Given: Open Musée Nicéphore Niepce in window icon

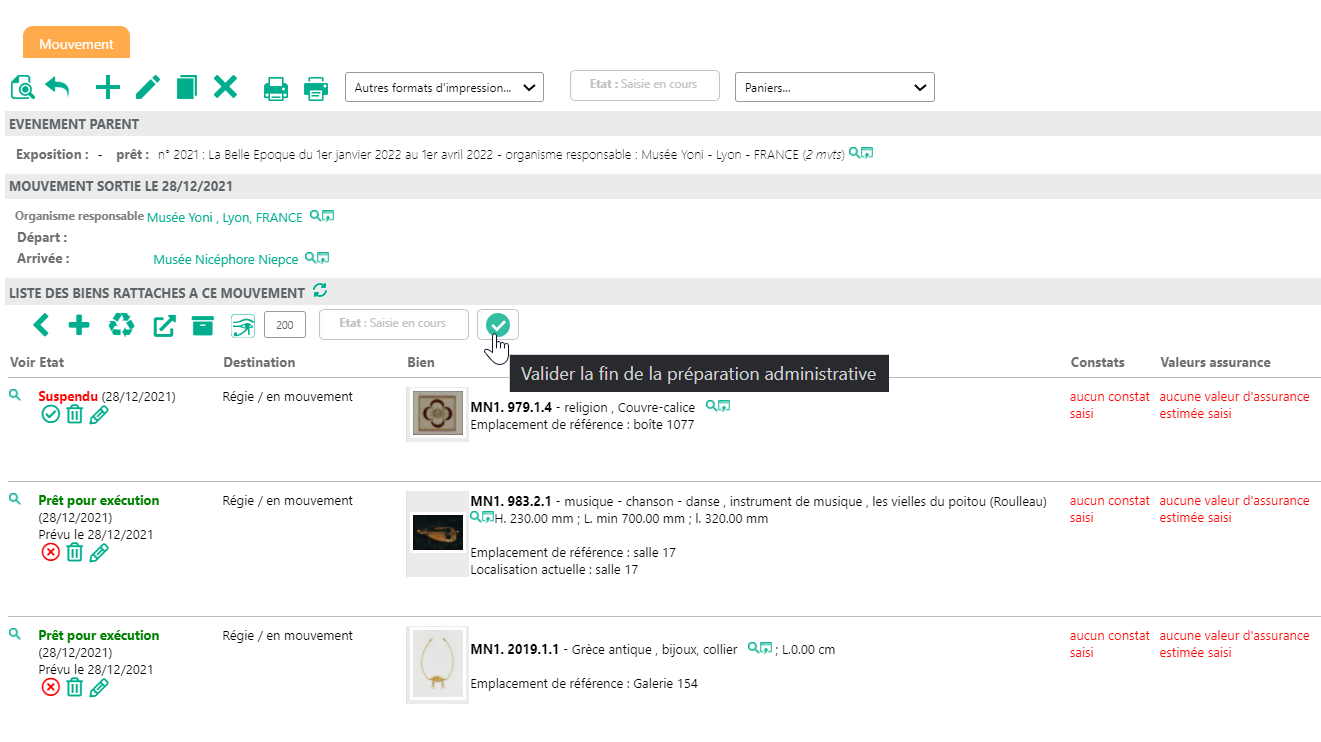Looking at the screenshot, I should [323, 257].
